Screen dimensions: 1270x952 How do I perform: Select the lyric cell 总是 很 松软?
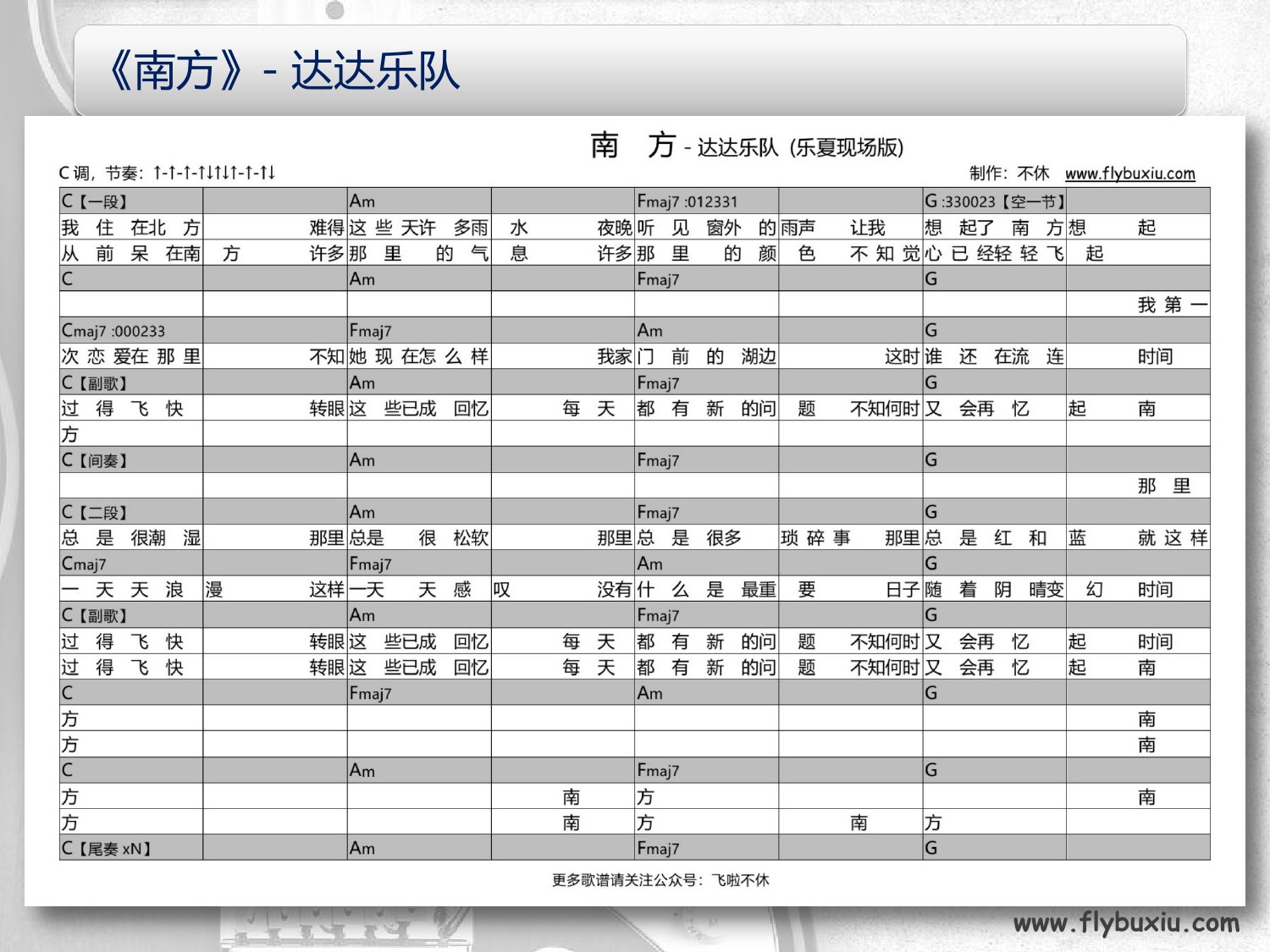[x=419, y=537]
